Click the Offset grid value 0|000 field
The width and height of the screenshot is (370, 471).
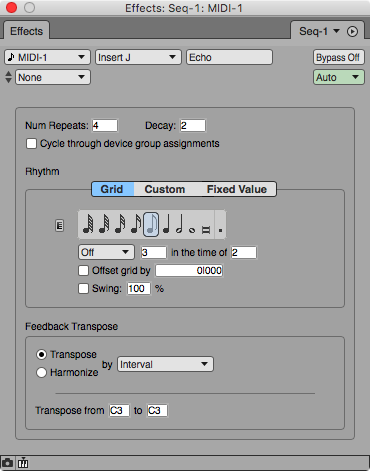click(189, 270)
